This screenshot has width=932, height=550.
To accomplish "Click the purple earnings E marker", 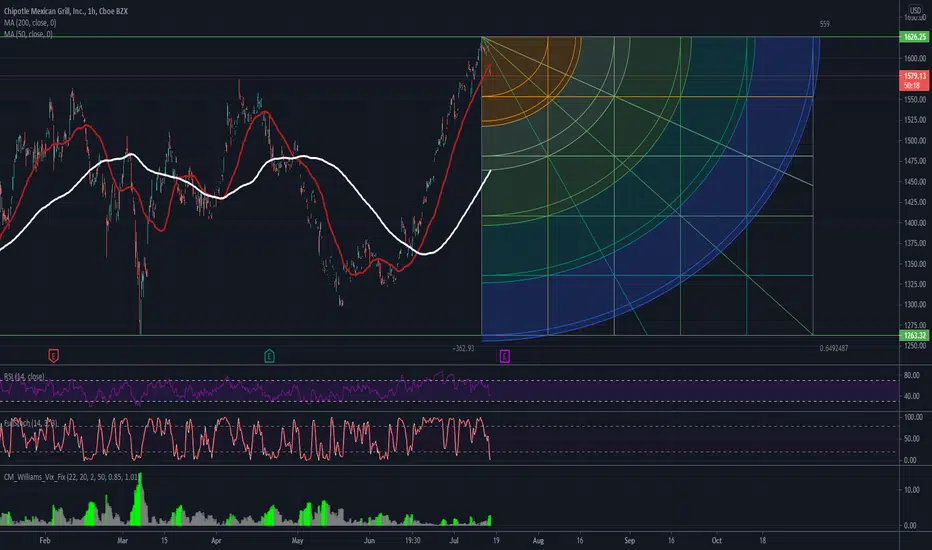I will (x=505, y=356).
